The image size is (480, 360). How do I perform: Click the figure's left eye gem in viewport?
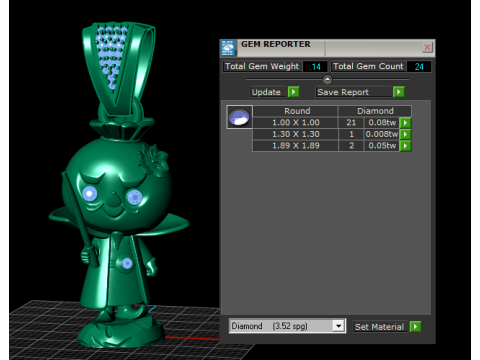click(90, 193)
